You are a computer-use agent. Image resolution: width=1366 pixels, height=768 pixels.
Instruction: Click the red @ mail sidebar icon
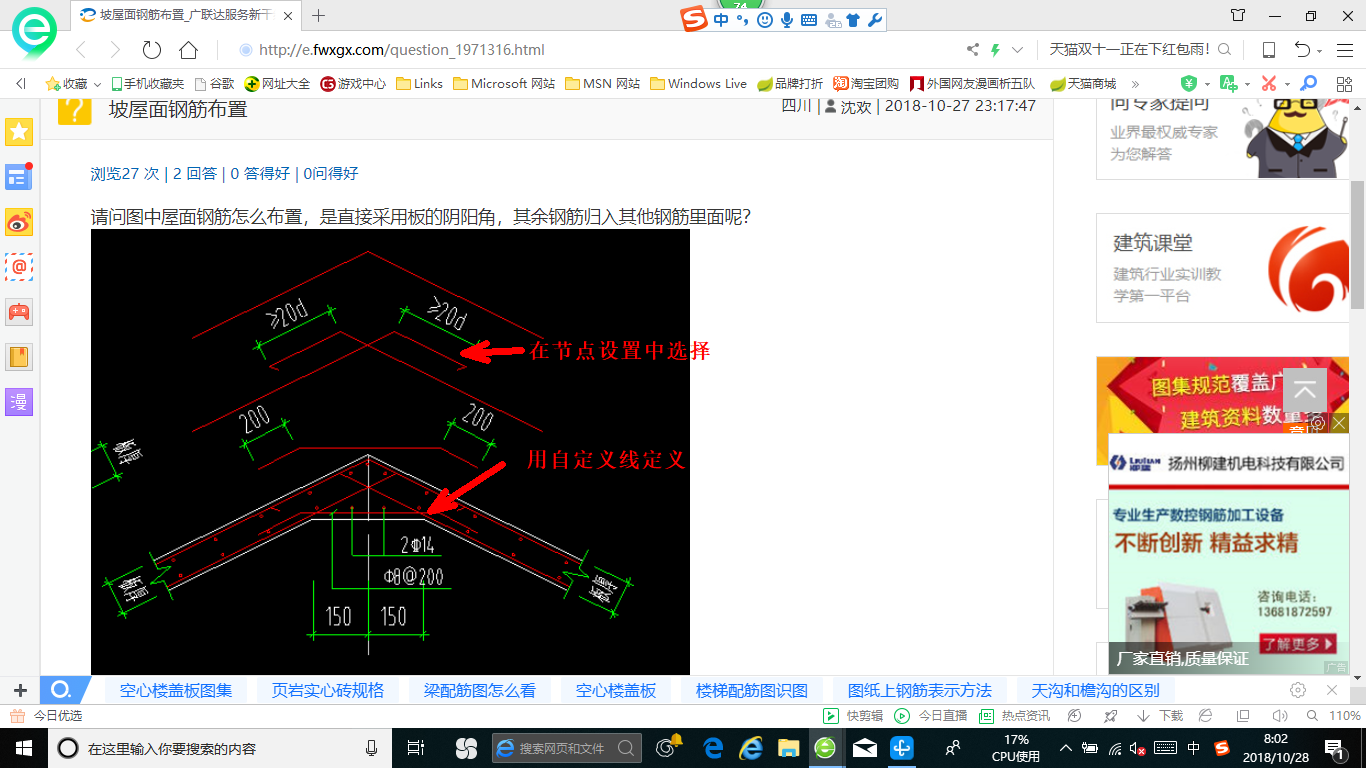click(x=19, y=267)
